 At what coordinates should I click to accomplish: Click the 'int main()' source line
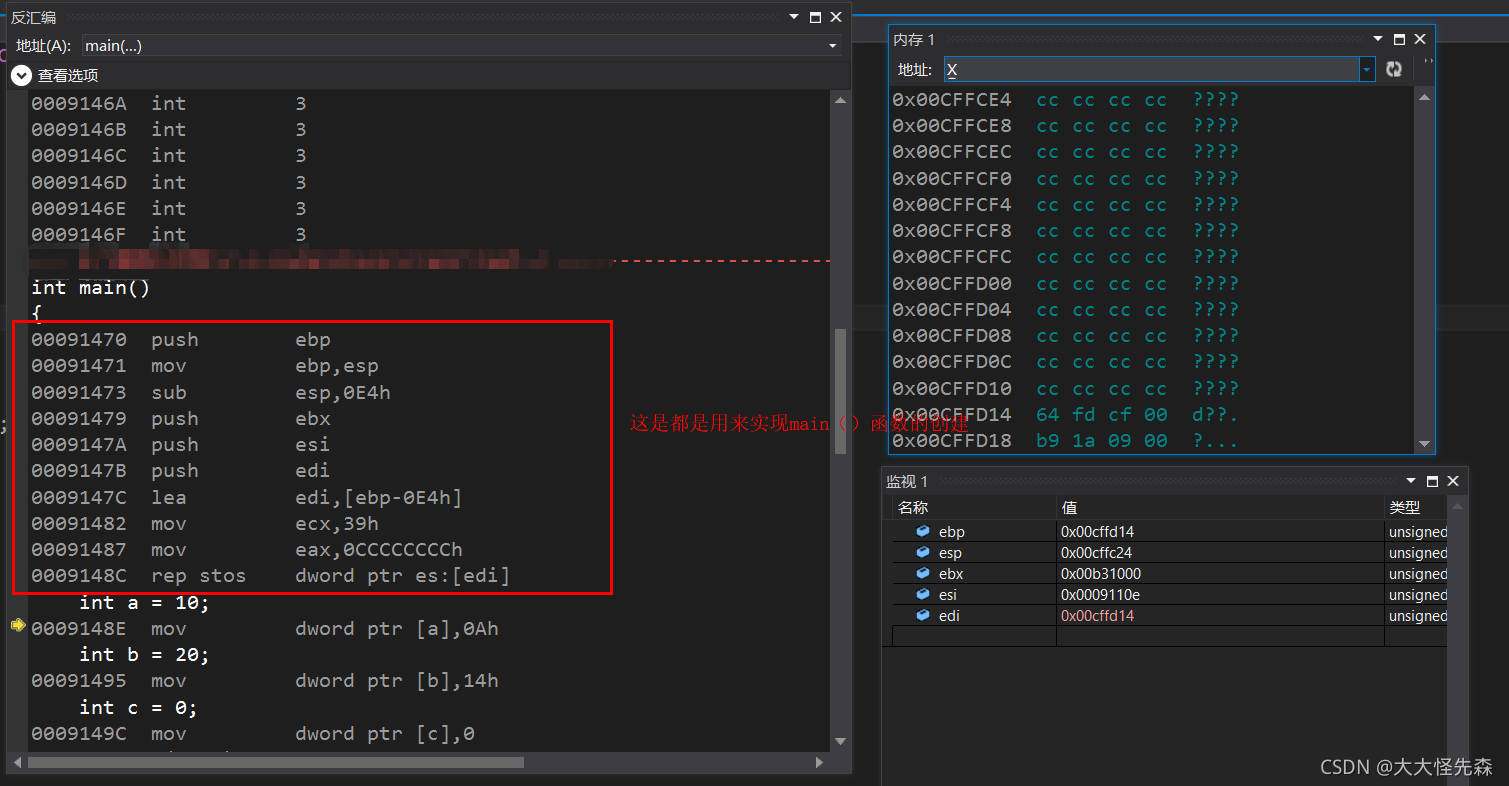[91, 287]
